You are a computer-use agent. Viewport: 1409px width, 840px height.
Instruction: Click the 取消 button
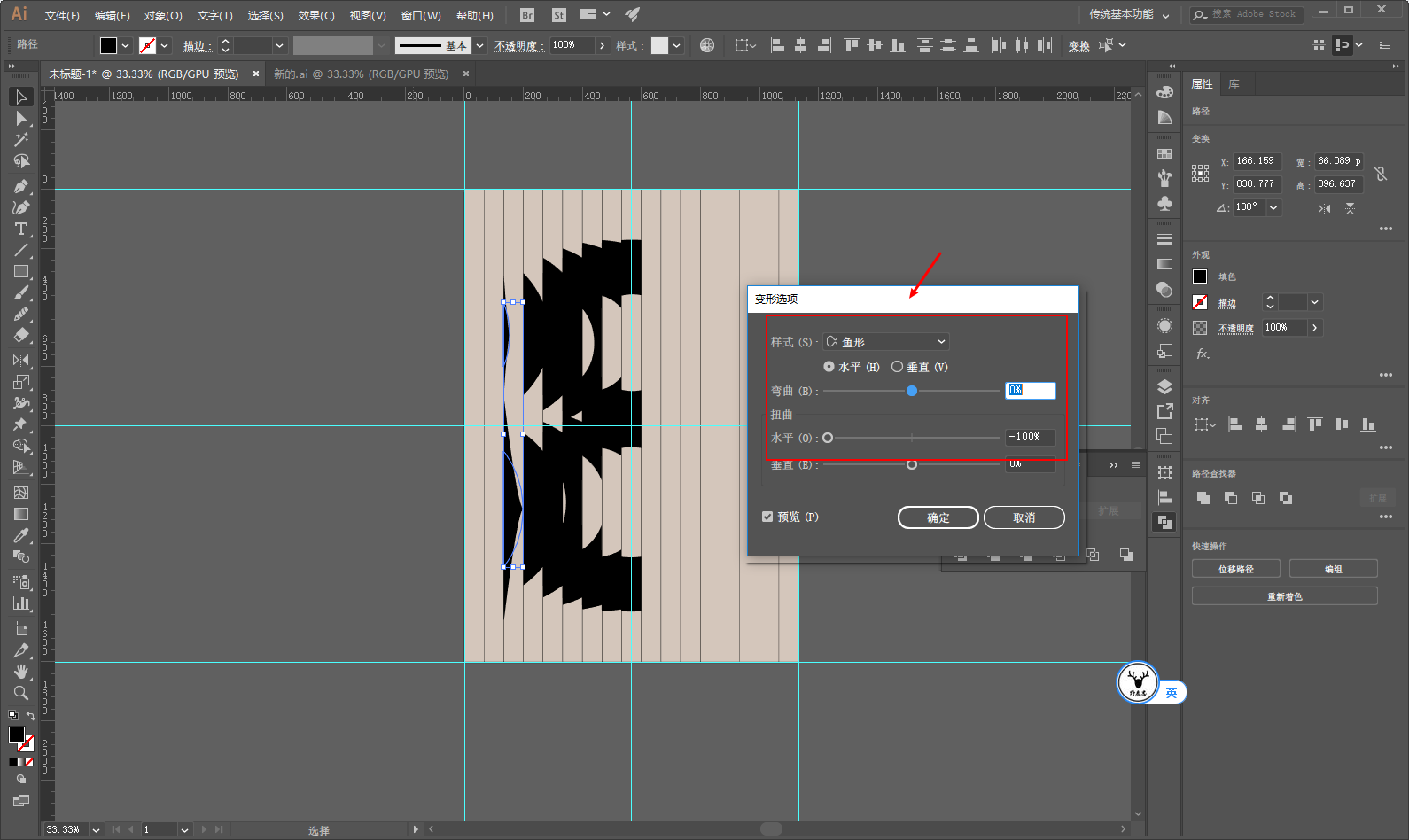[x=1024, y=517]
